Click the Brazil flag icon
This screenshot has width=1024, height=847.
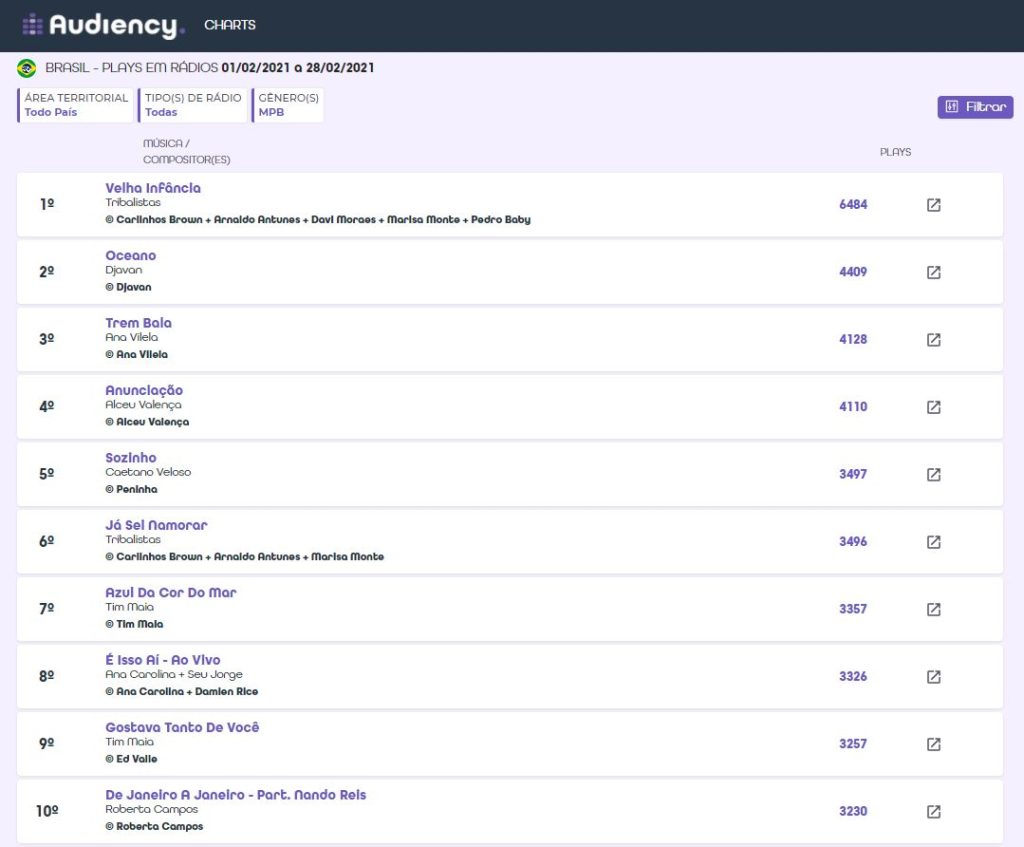pos(27,68)
